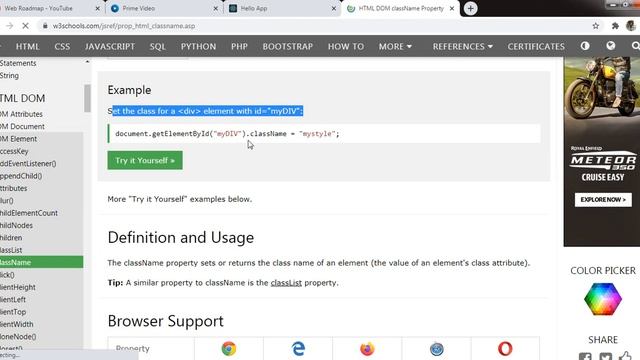Open the color picker hexagon
The width and height of the screenshot is (640, 360).
(603, 299)
